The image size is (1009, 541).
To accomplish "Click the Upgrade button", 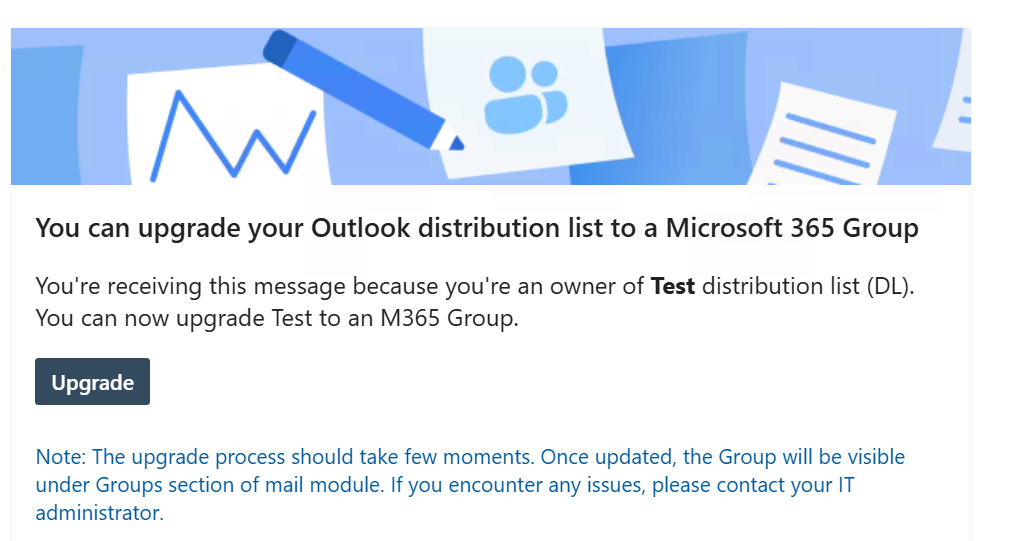I will (x=92, y=381).
